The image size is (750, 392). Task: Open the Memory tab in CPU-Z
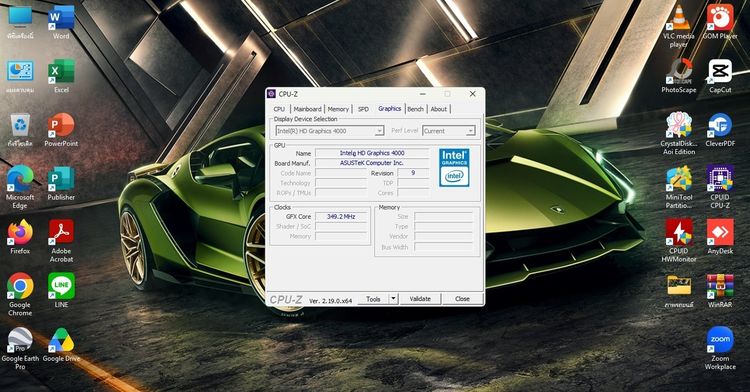tap(338, 109)
